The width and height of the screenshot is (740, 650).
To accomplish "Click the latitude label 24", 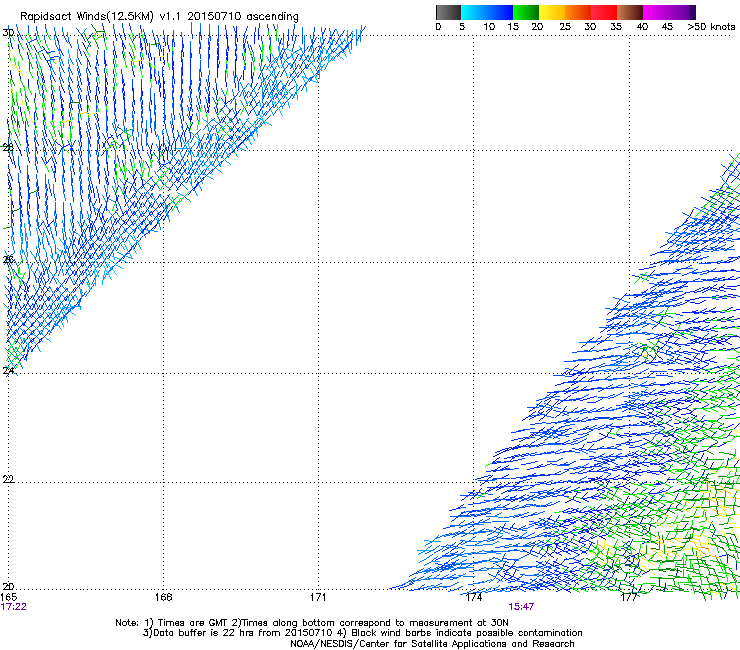I will click(x=8, y=371).
